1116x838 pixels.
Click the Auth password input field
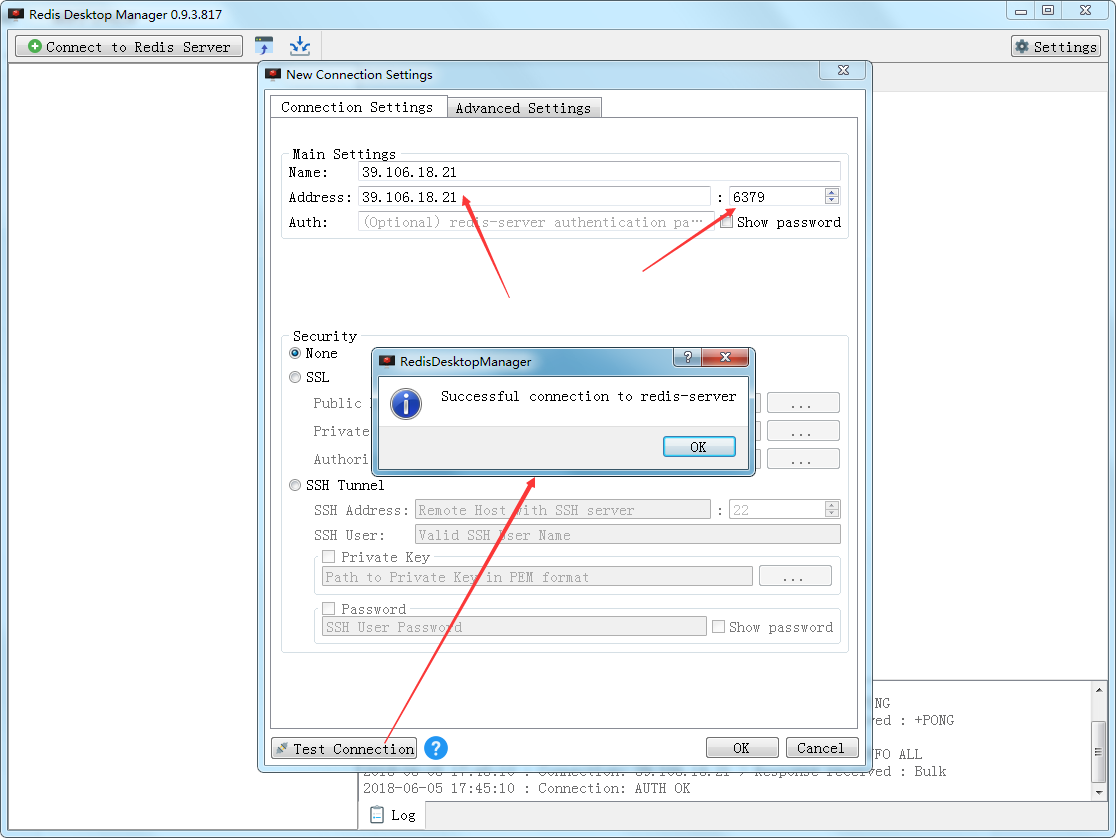click(537, 222)
